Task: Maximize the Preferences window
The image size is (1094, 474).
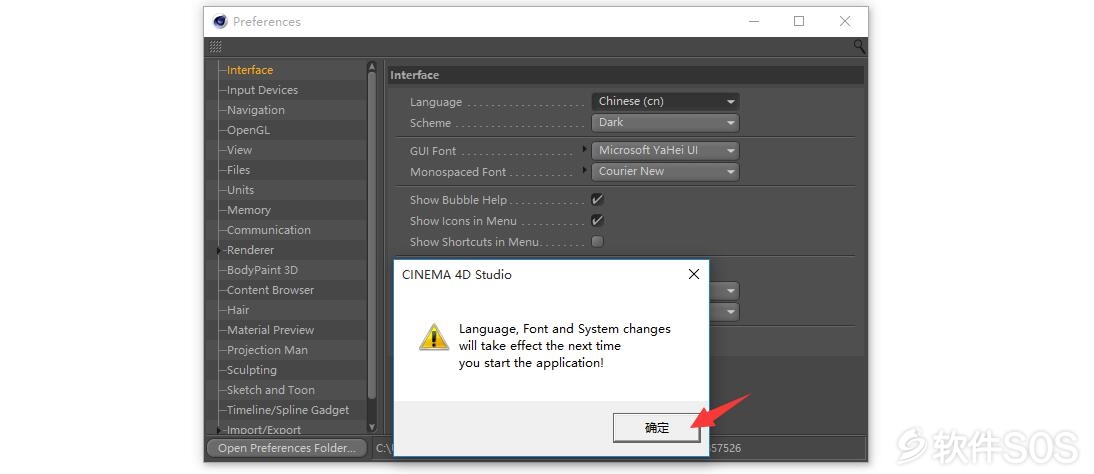Action: pos(799,21)
